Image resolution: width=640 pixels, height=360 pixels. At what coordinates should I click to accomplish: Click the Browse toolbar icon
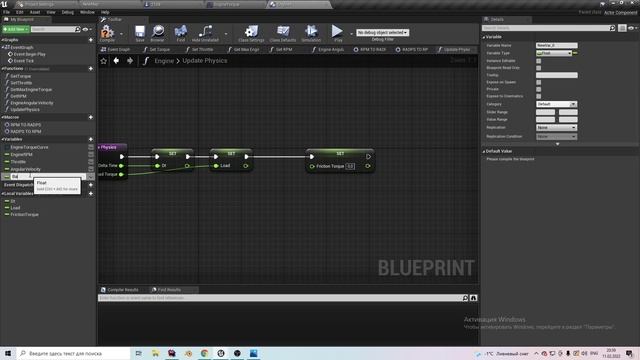[158, 33]
